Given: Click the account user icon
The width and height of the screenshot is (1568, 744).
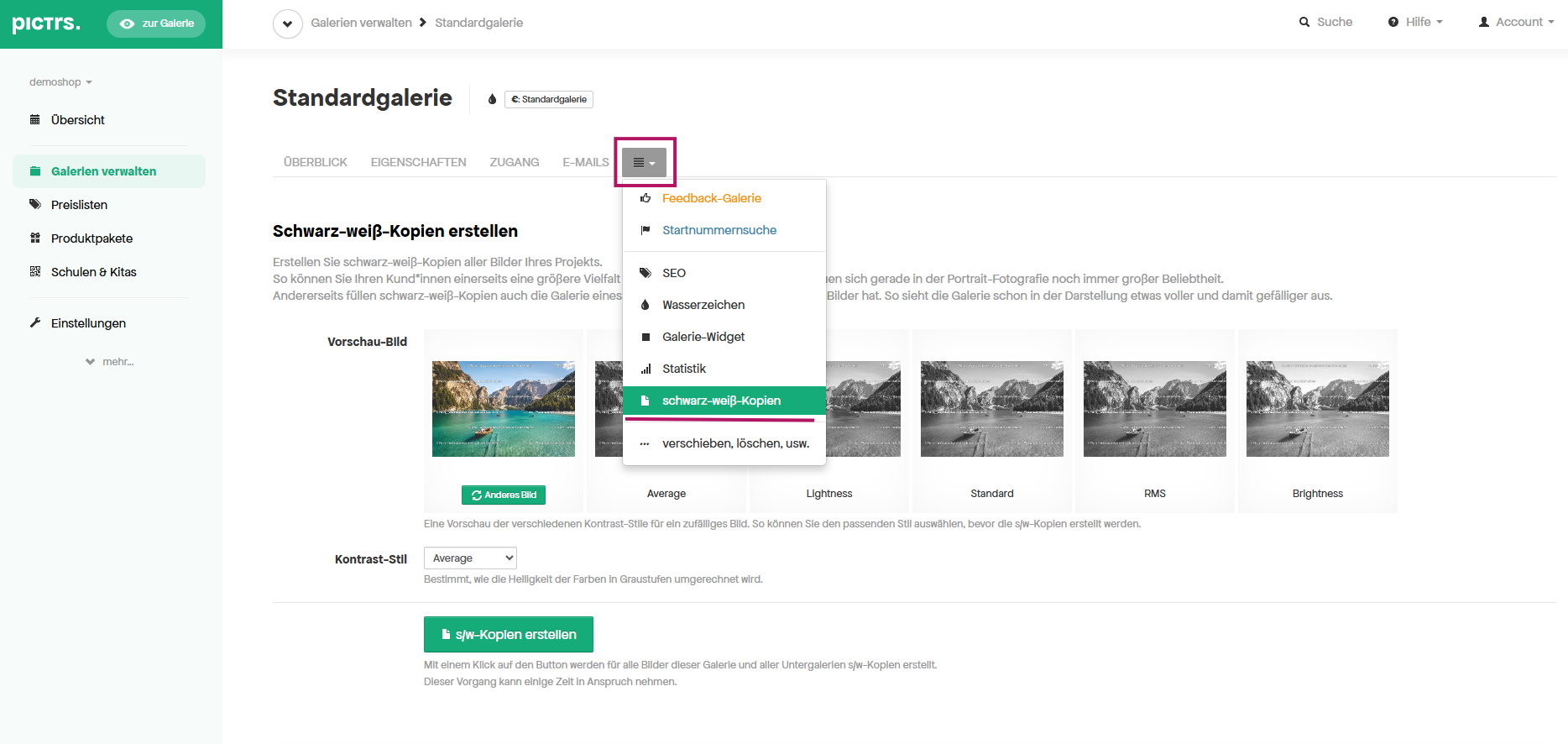Looking at the screenshot, I should [x=1484, y=22].
